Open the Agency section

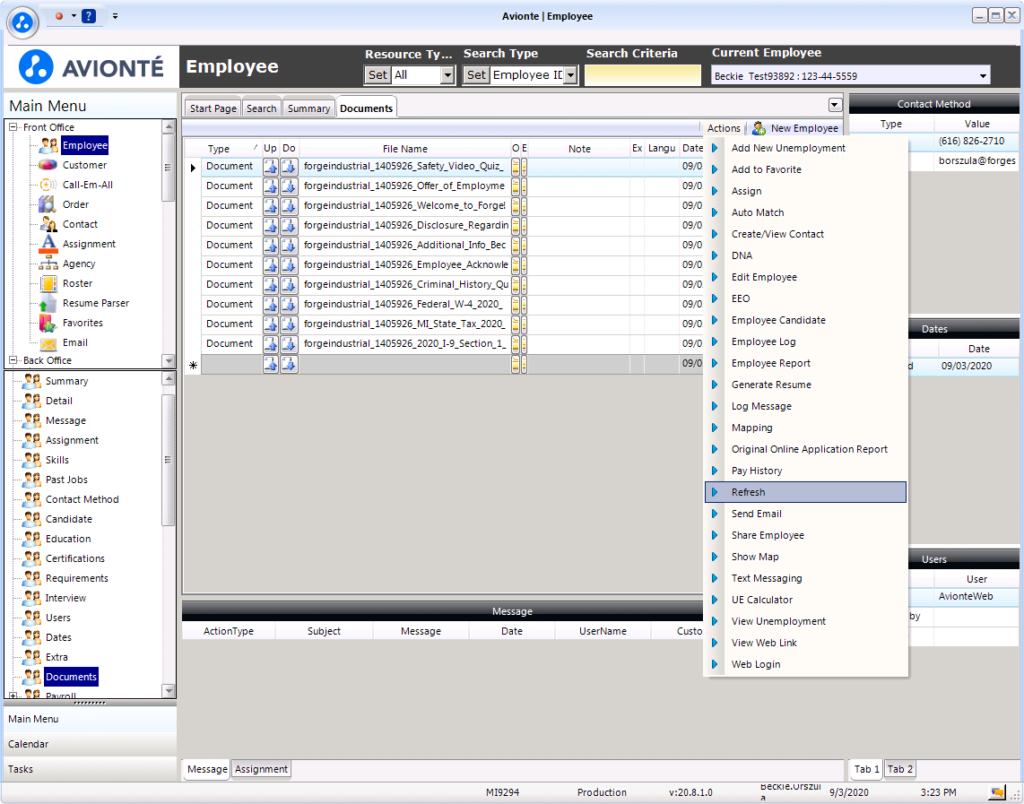click(78, 264)
